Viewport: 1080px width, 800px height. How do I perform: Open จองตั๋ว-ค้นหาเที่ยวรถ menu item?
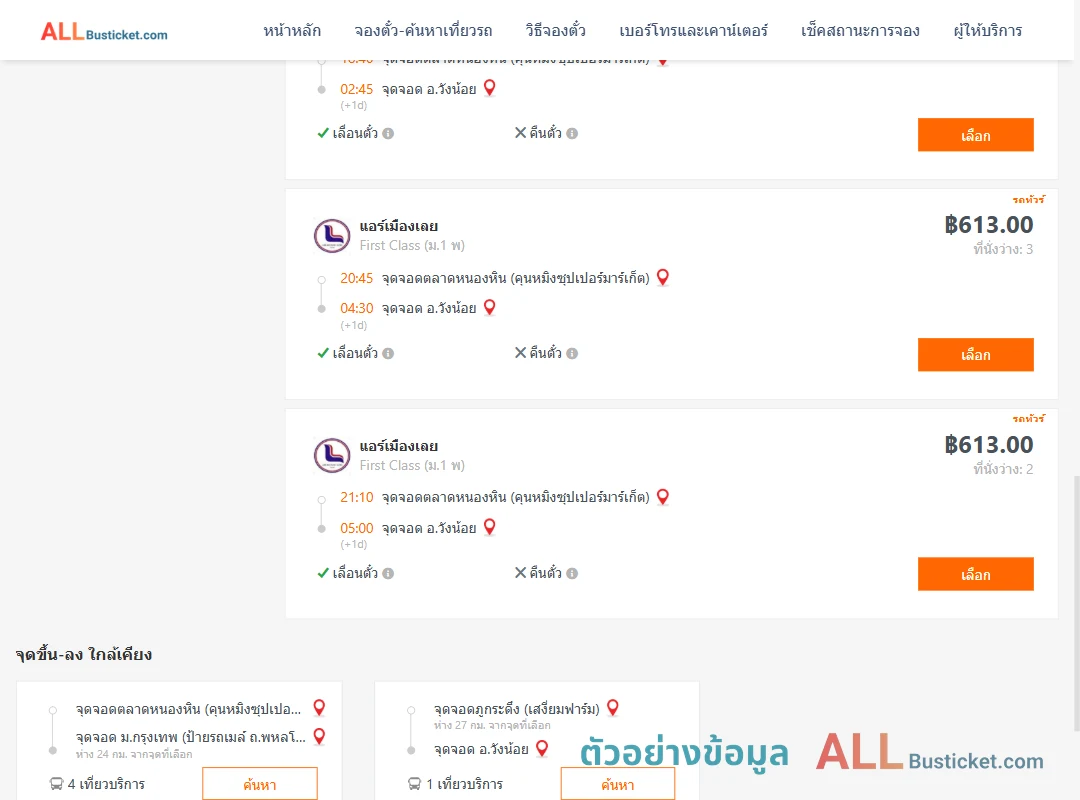(424, 31)
